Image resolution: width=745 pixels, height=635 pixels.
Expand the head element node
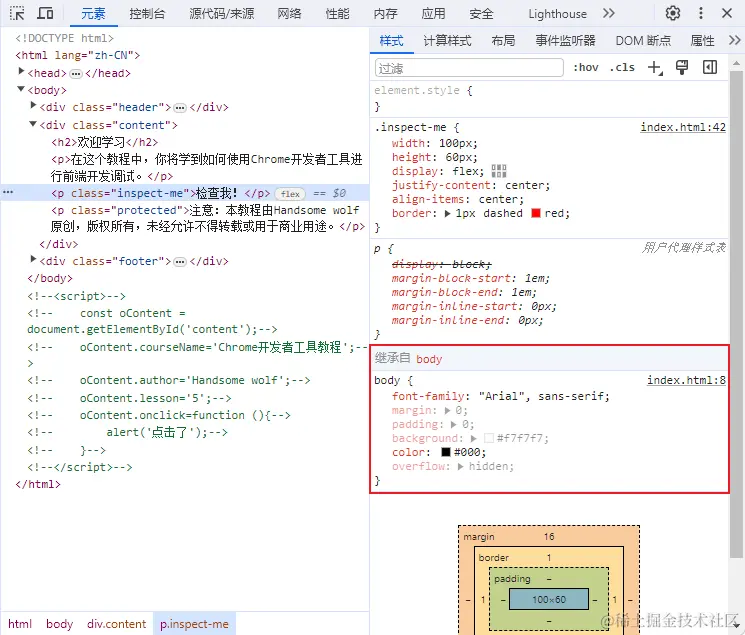21,71
